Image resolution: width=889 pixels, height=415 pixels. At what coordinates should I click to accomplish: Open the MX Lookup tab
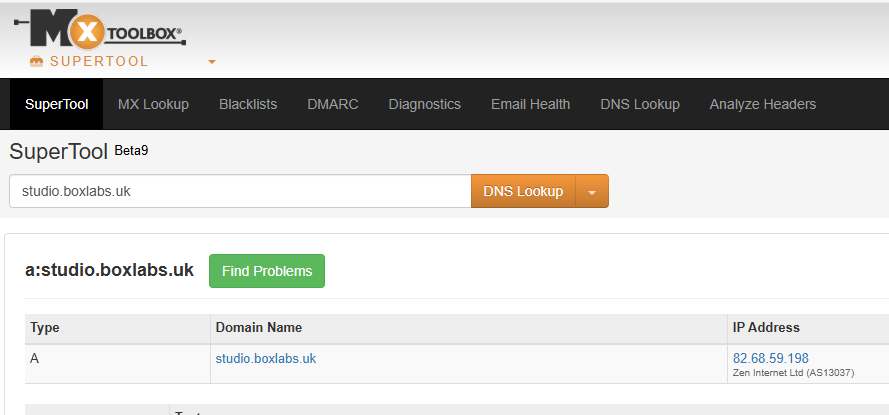click(153, 104)
